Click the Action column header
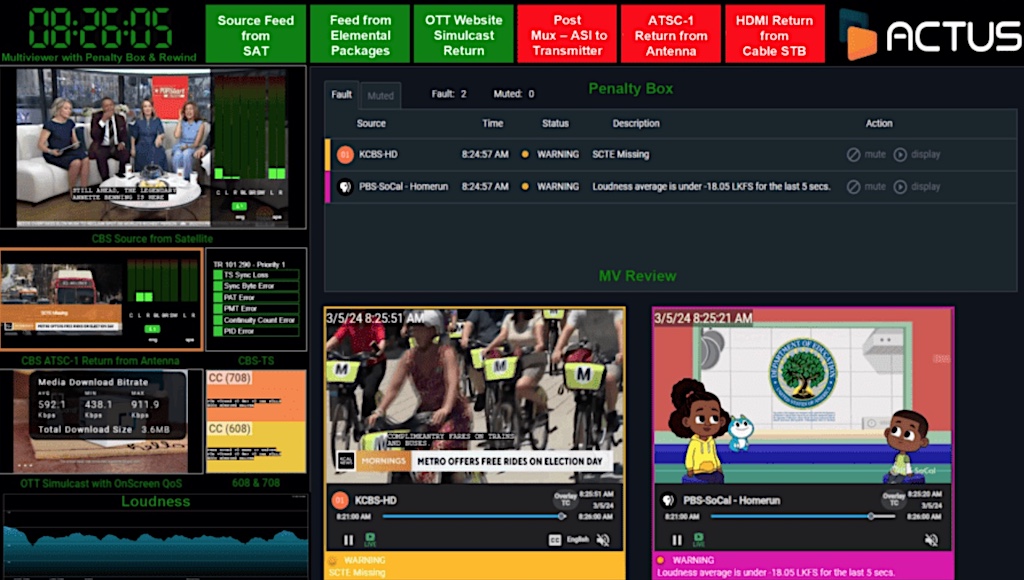 point(879,123)
